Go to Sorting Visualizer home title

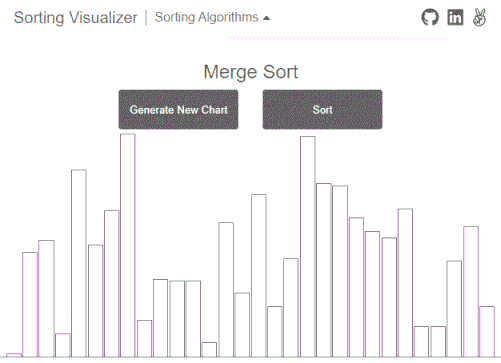76,17
